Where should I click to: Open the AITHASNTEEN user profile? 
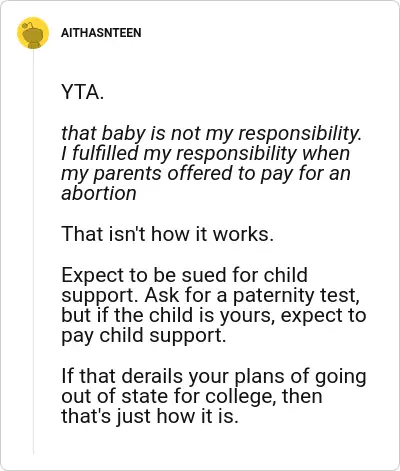pyautogui.click(x=101, y=33)
